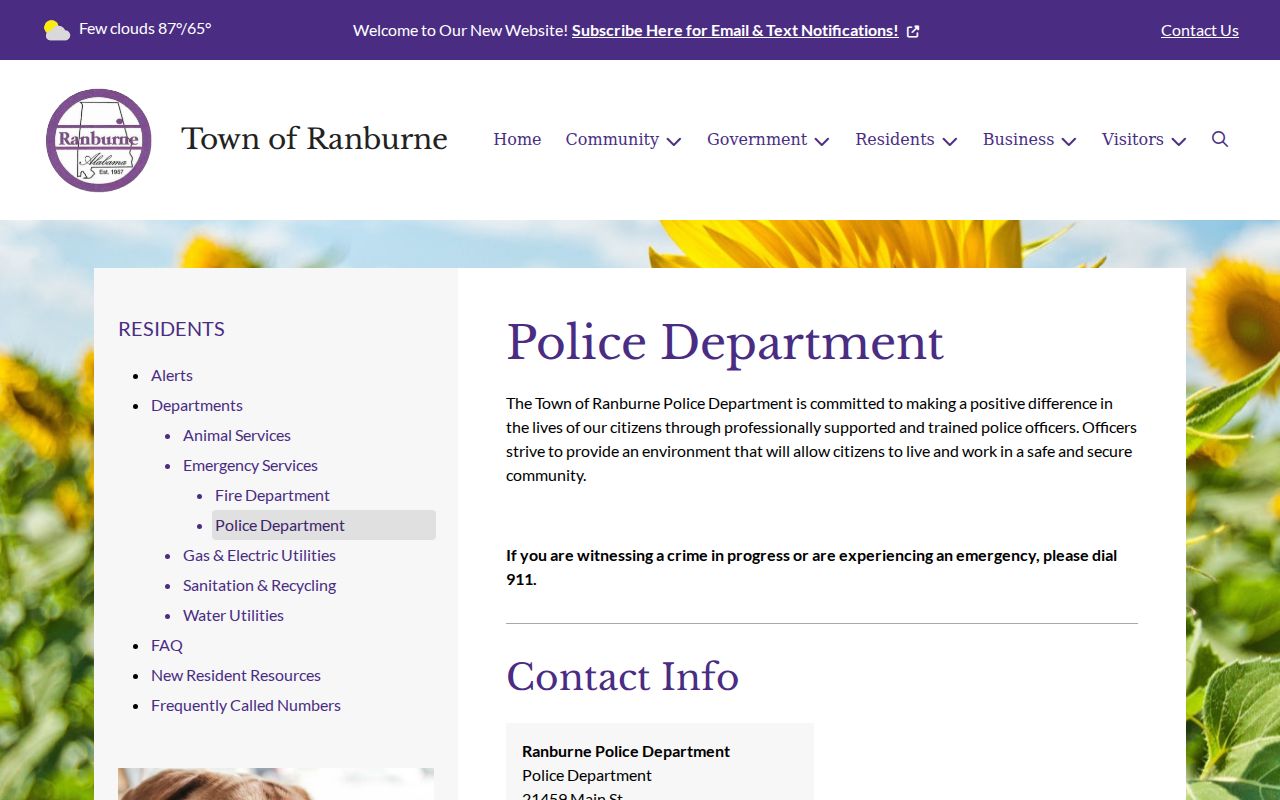Select Animal Services in the sidebar
1280x800 pixels.
[x=237, y=435]
